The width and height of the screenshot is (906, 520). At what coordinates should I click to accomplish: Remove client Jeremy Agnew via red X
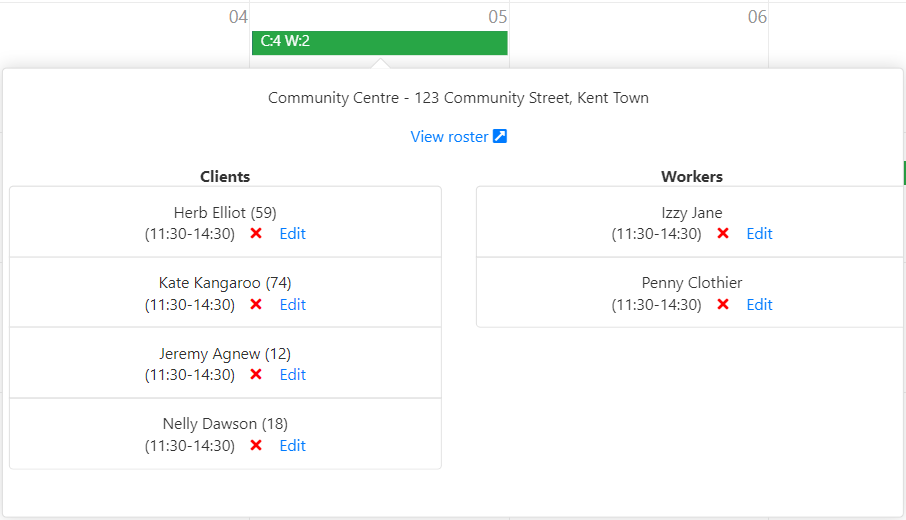(256, 374)
